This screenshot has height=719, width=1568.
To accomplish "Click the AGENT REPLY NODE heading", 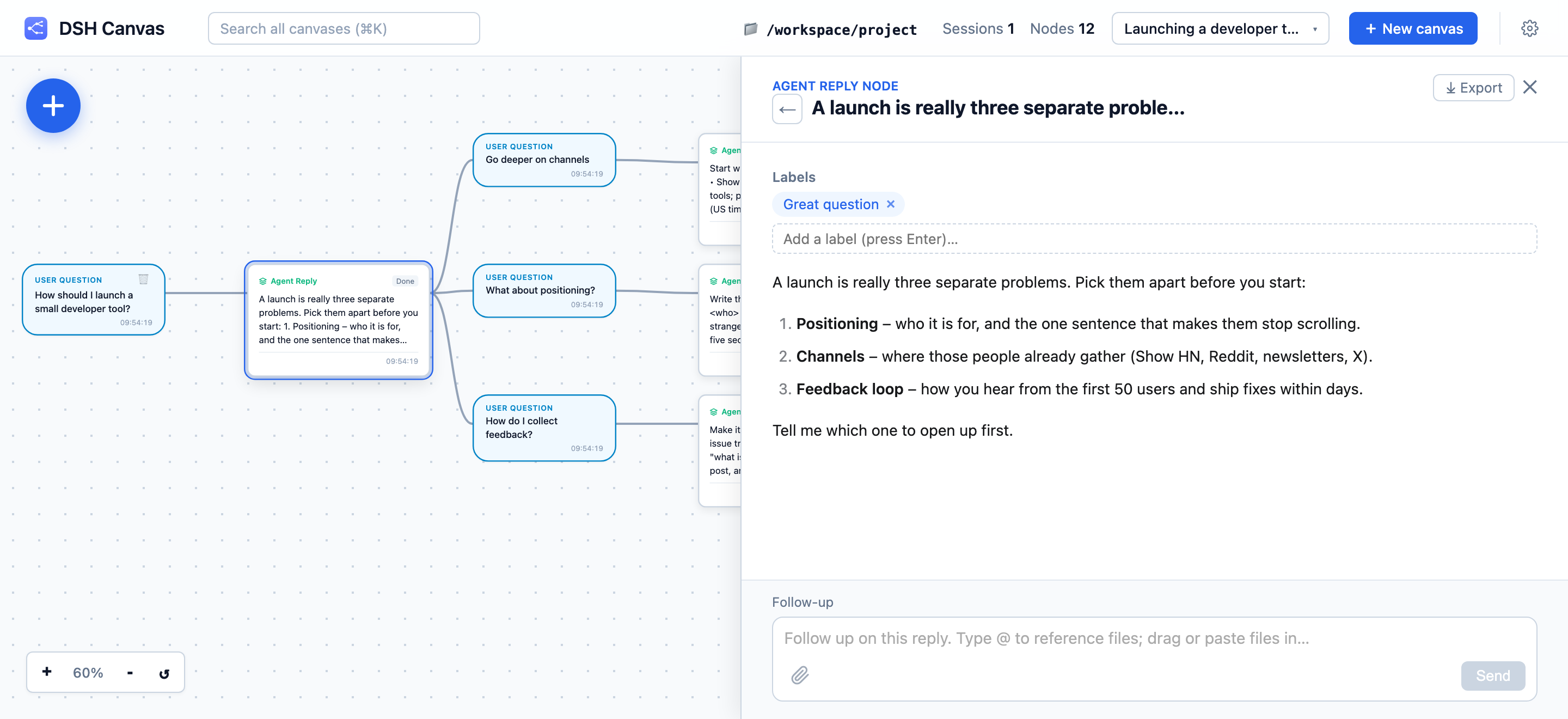I will tap(835, 86).
